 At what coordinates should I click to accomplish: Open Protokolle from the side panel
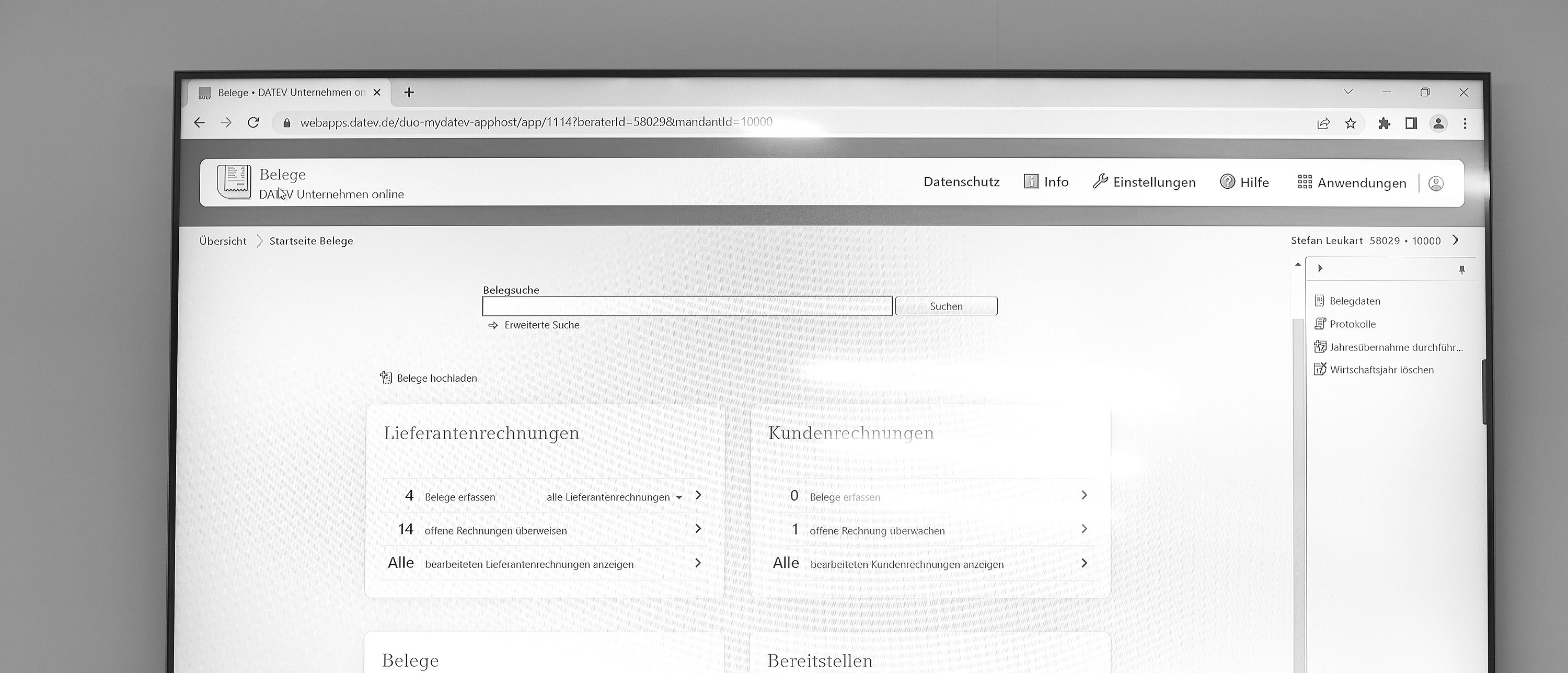click(1352, 324)
